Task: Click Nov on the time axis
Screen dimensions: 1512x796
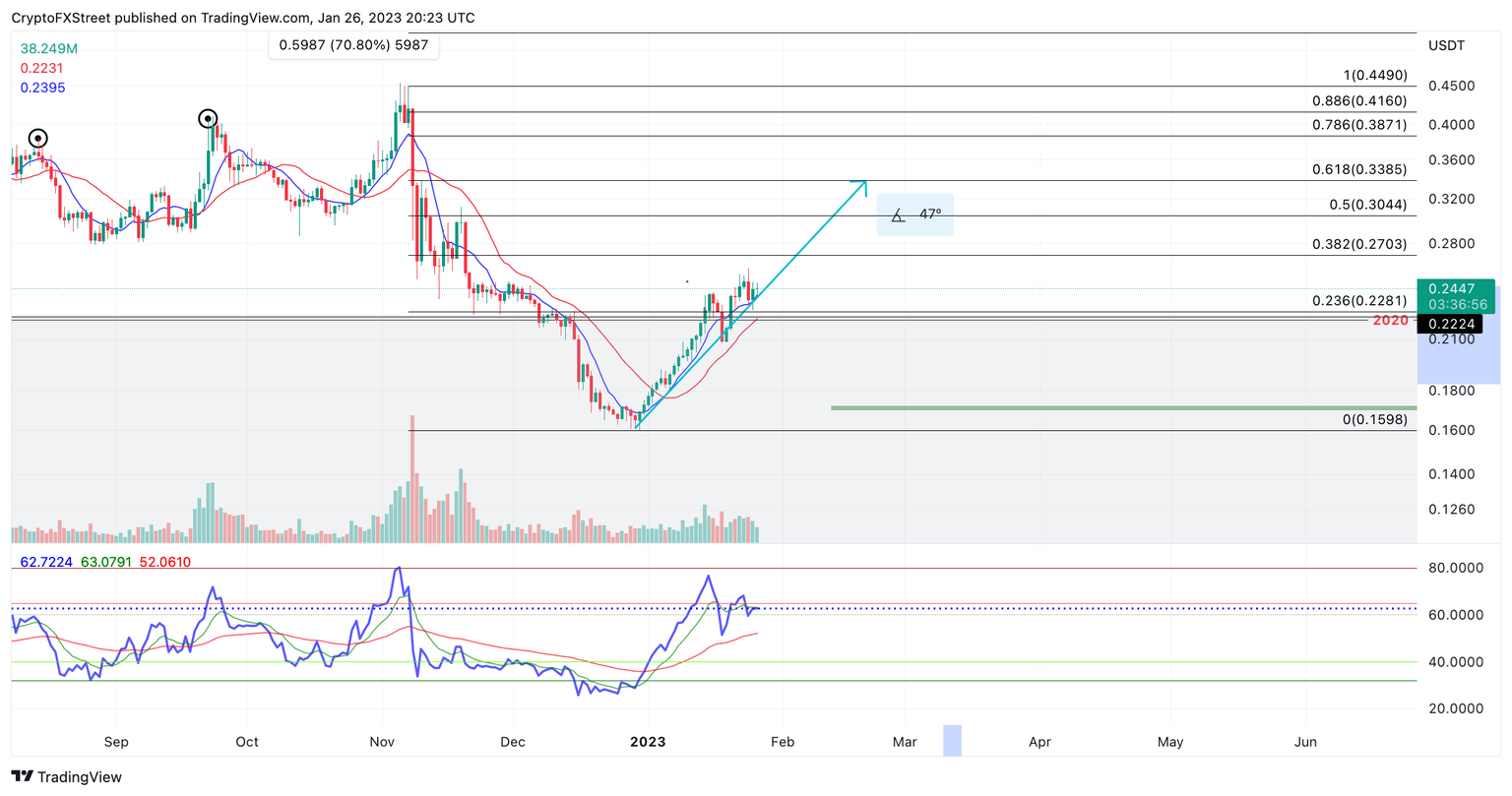Action: pyautogui.click(x=383, y=742)
